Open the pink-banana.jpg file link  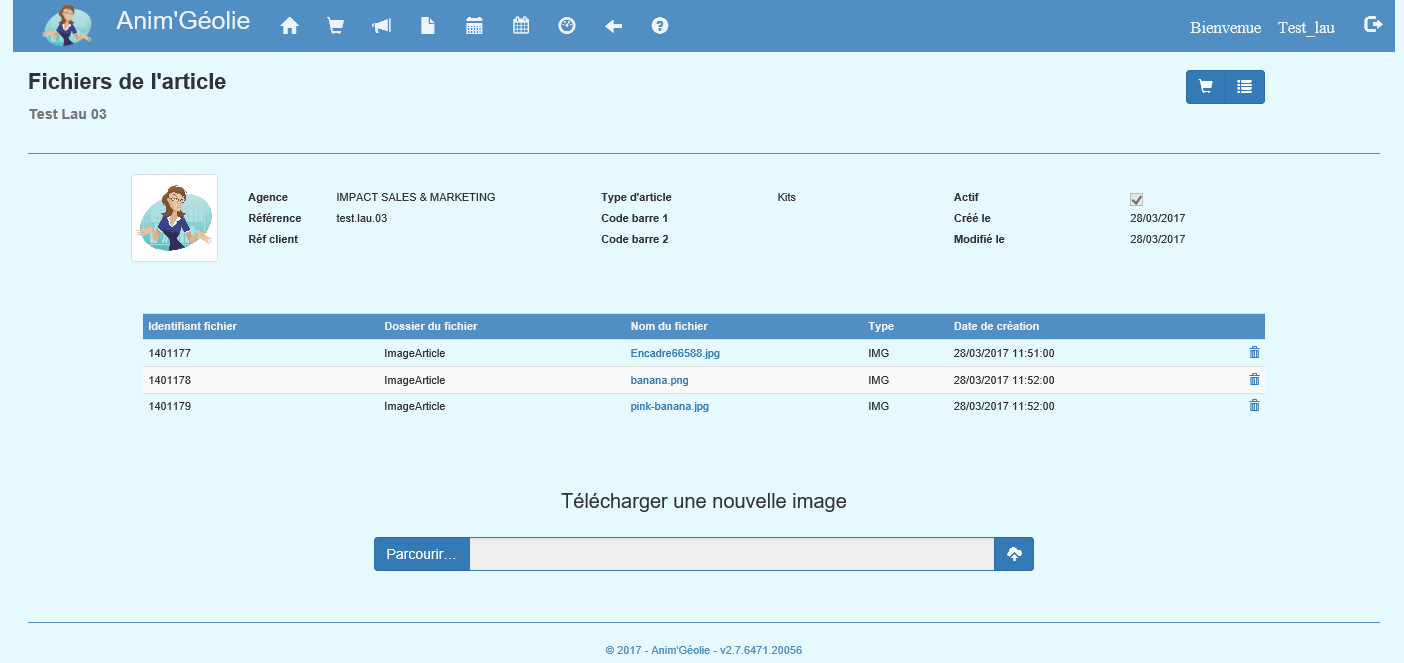669,407
